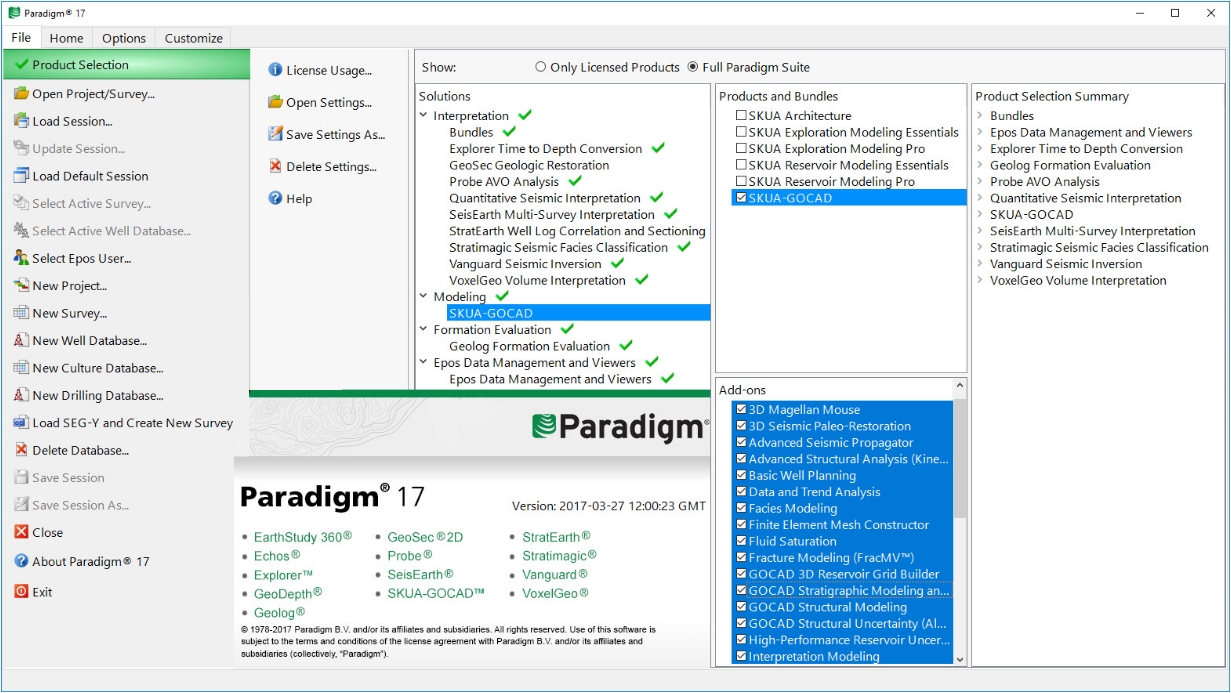Viewport: 1231px width, 693px height.
Task: Collapse the Formation Evaluation group
Action: [x=424, y=329]
